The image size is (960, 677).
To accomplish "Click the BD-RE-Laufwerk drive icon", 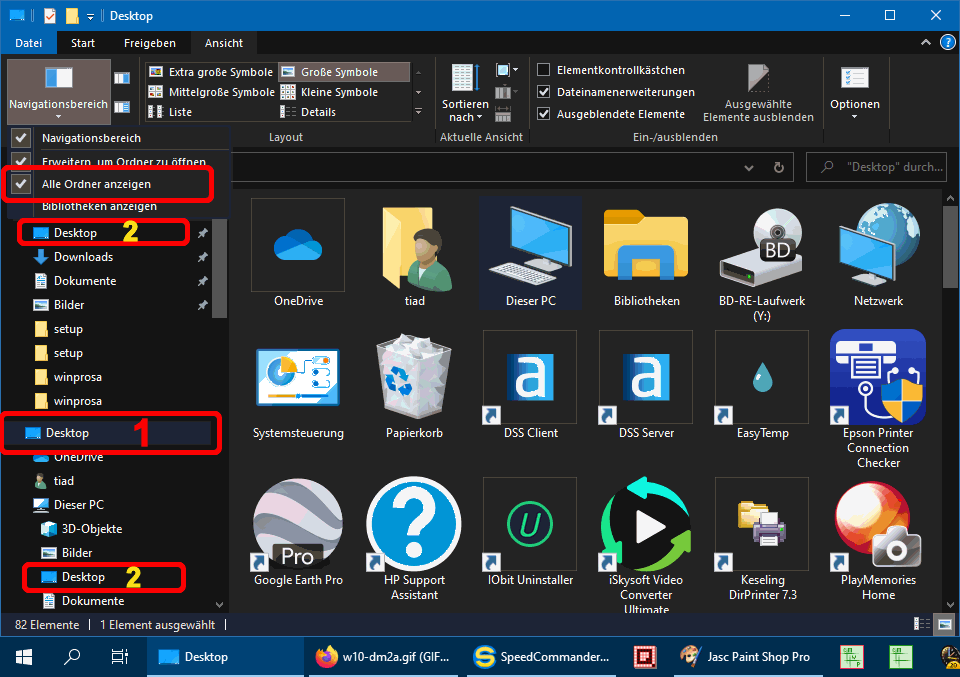I will click(762, 246).
